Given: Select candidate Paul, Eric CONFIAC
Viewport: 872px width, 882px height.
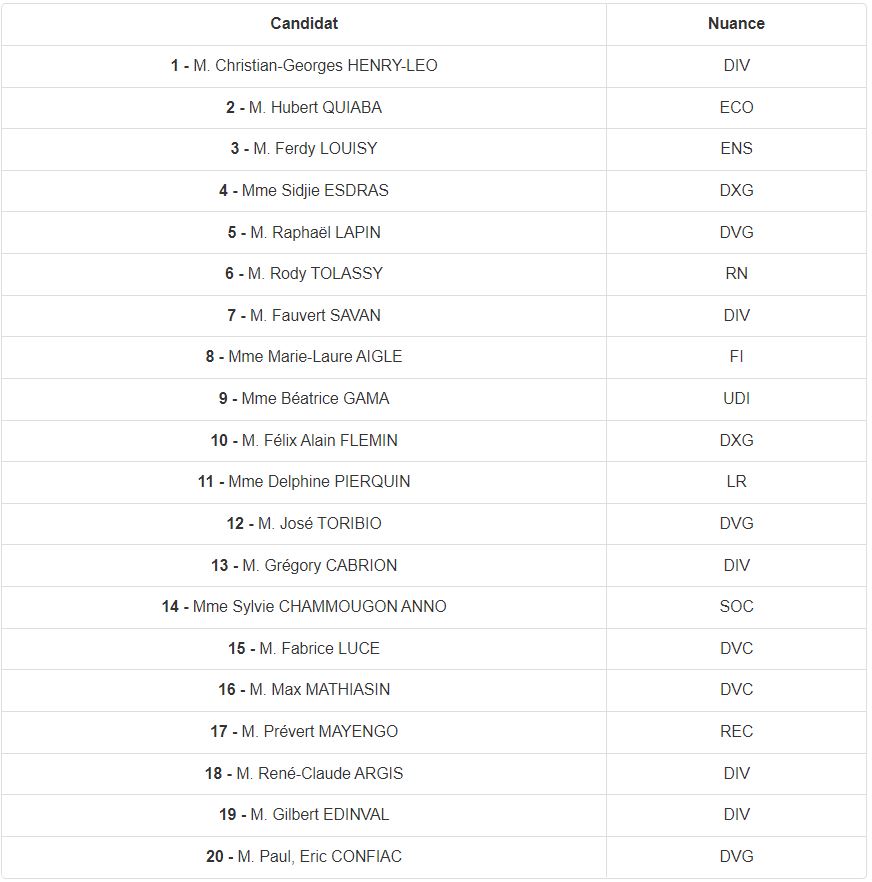Looking at the screenshot, I should 304,857.
